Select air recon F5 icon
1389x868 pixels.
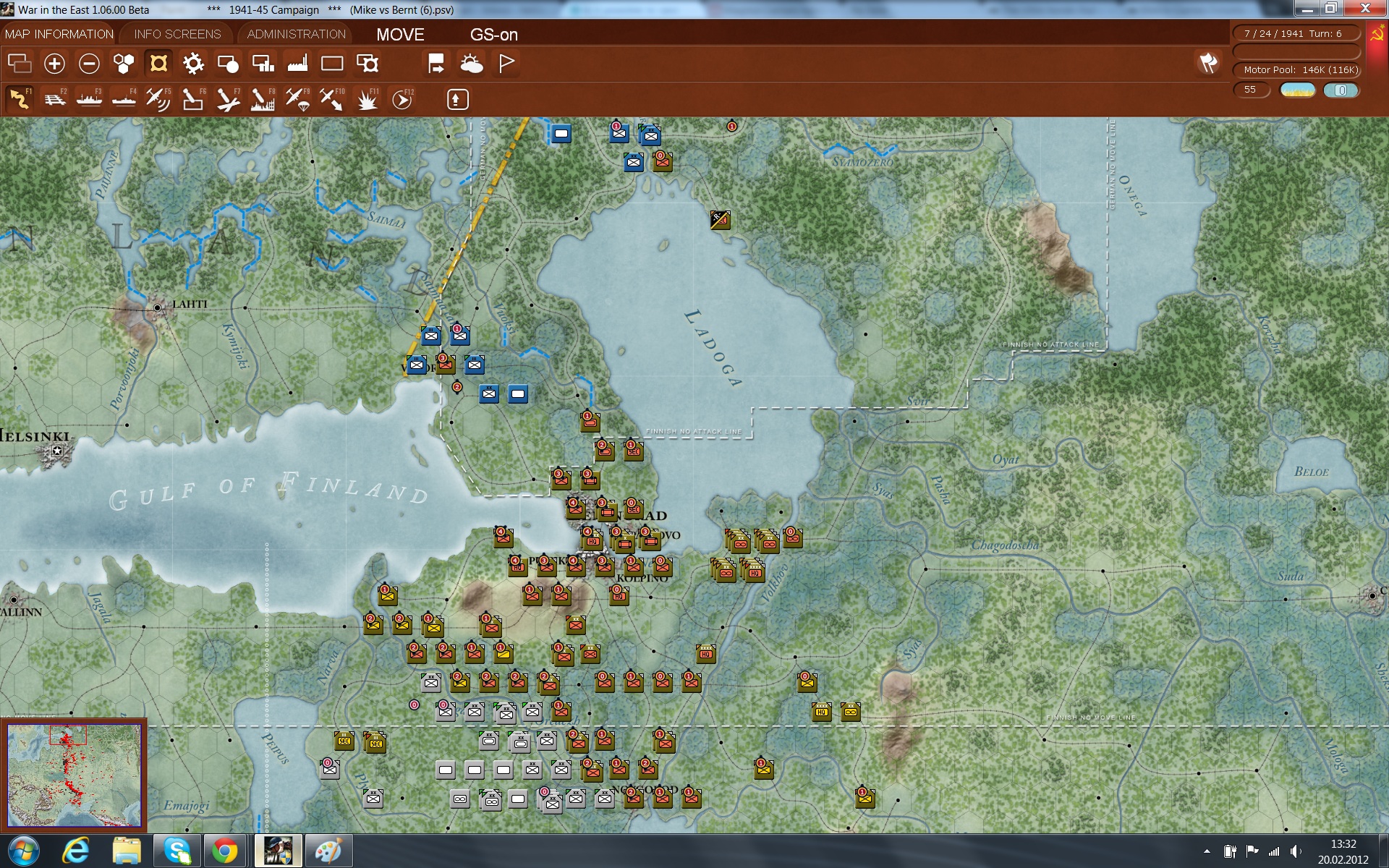click(158, 99)
